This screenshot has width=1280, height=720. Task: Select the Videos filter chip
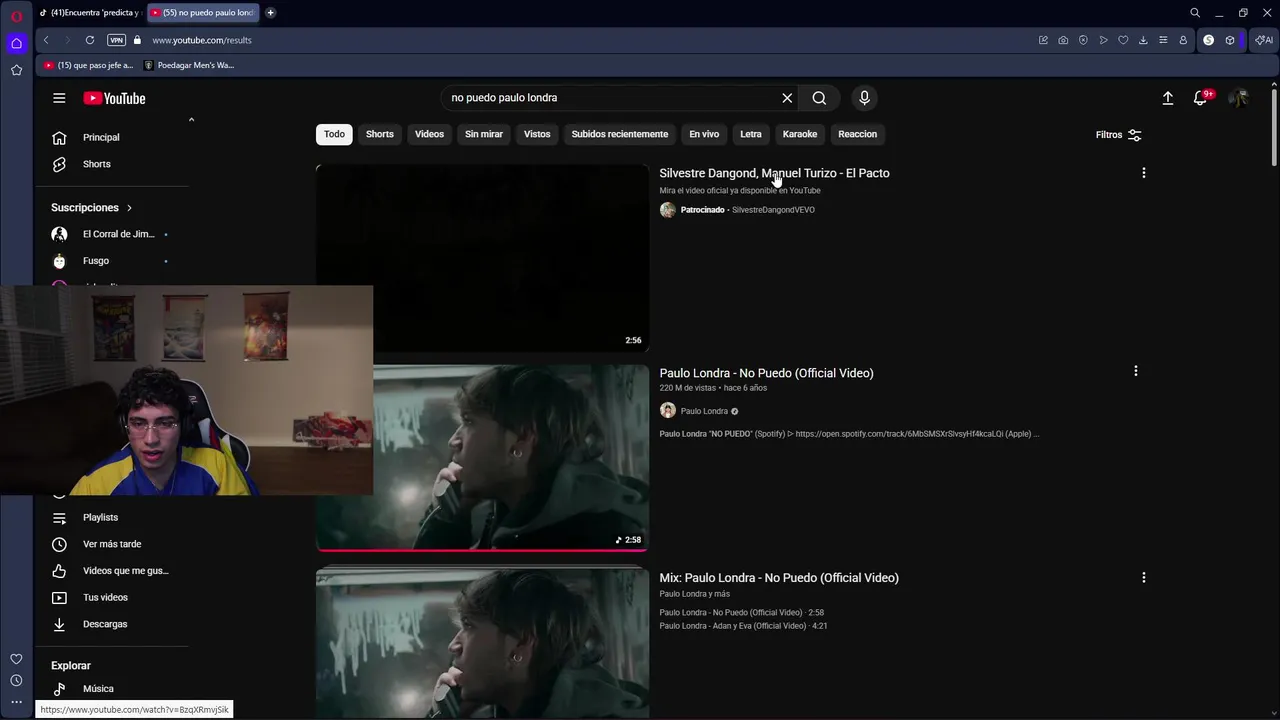pyautogui.click(x=429, y=134)
